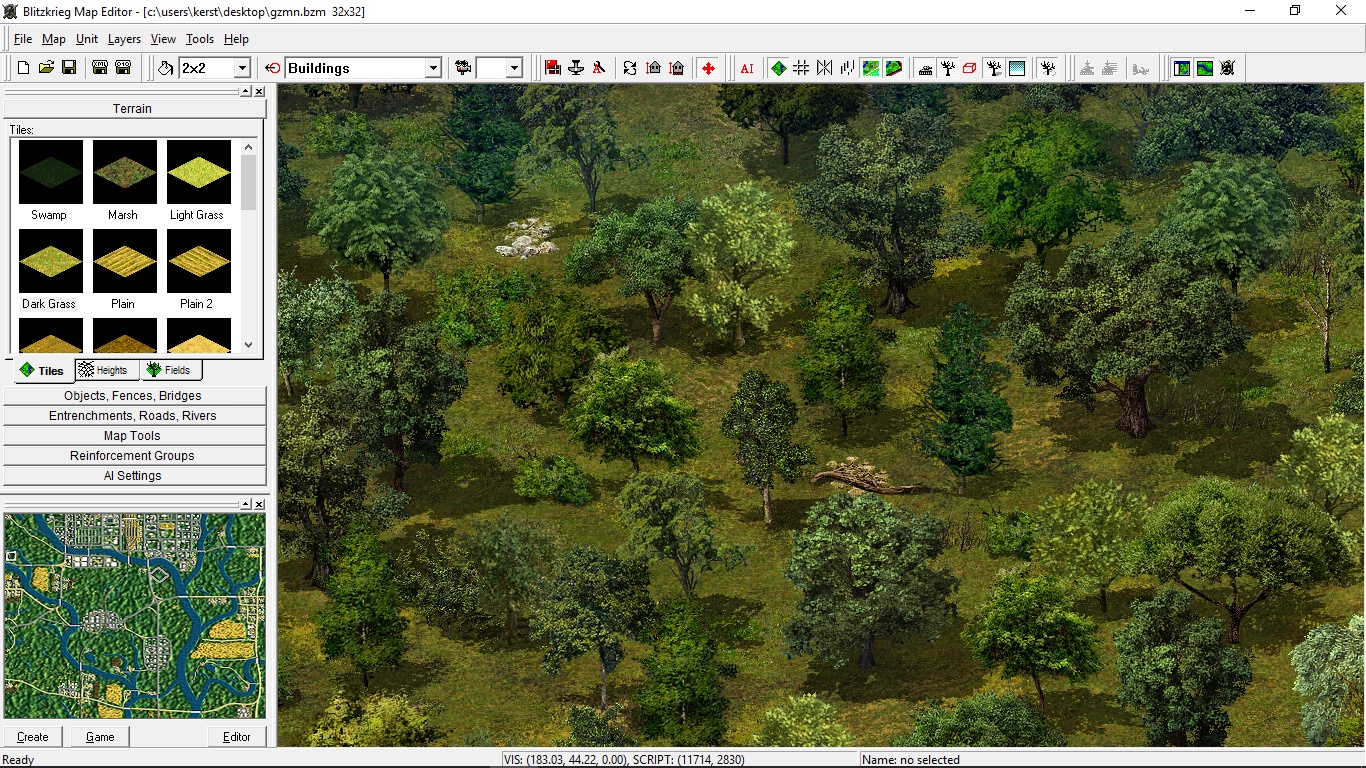The width and height of the screenshot is (1366, 768).
Task: Open the Layers menu
Action: pyautogui.click(x=125, y=39)
